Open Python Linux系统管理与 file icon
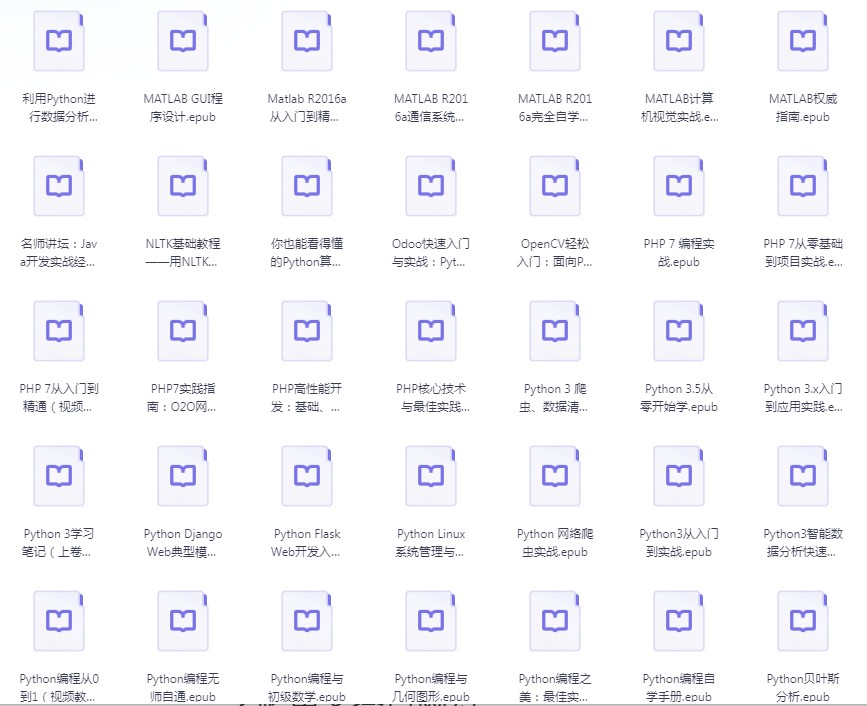This screenshot has height=706, width=867. [431, 476]
